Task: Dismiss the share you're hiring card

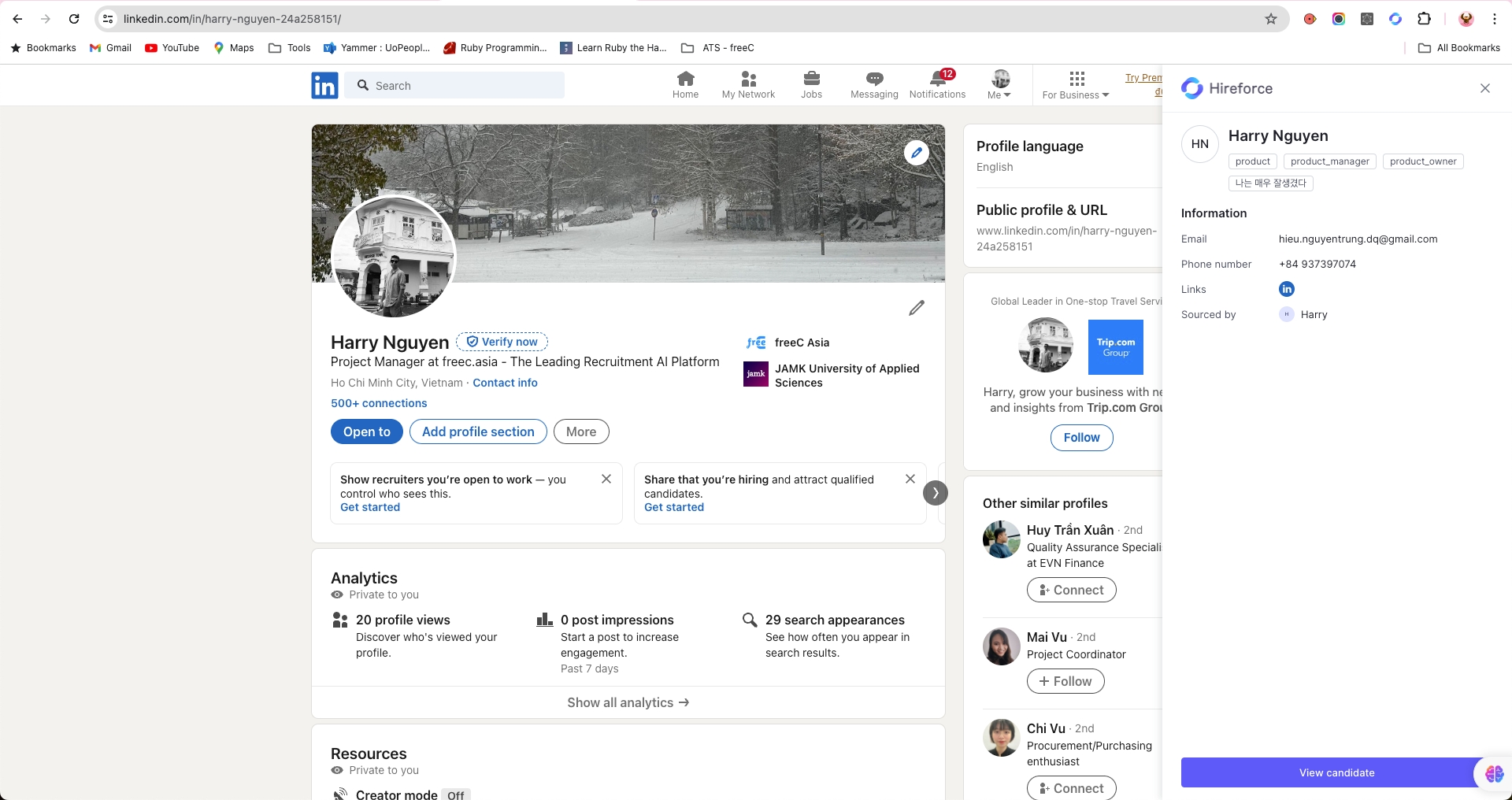Action: tap(910, 479)
